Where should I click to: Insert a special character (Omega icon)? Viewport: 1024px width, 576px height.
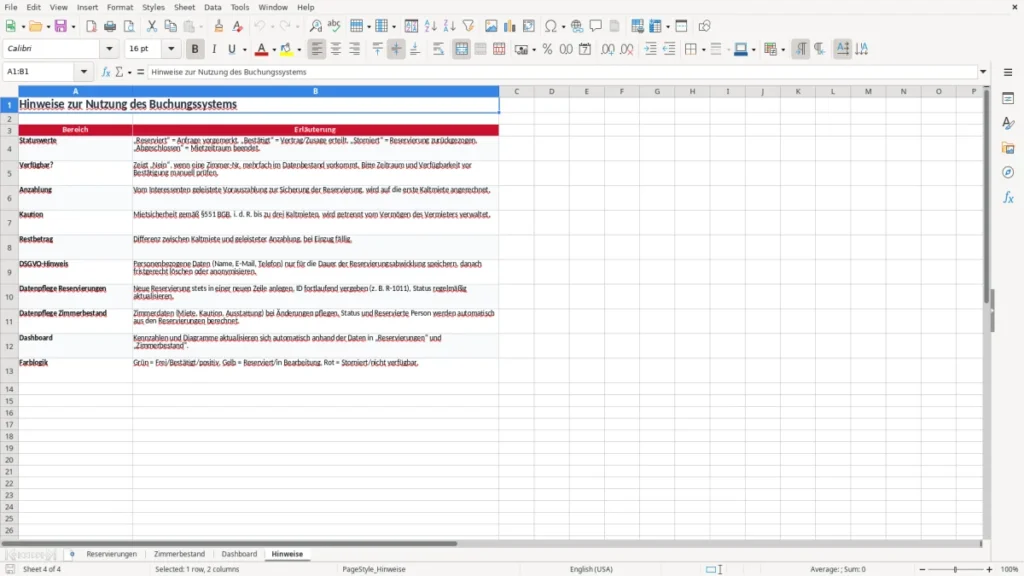point(551,26)
